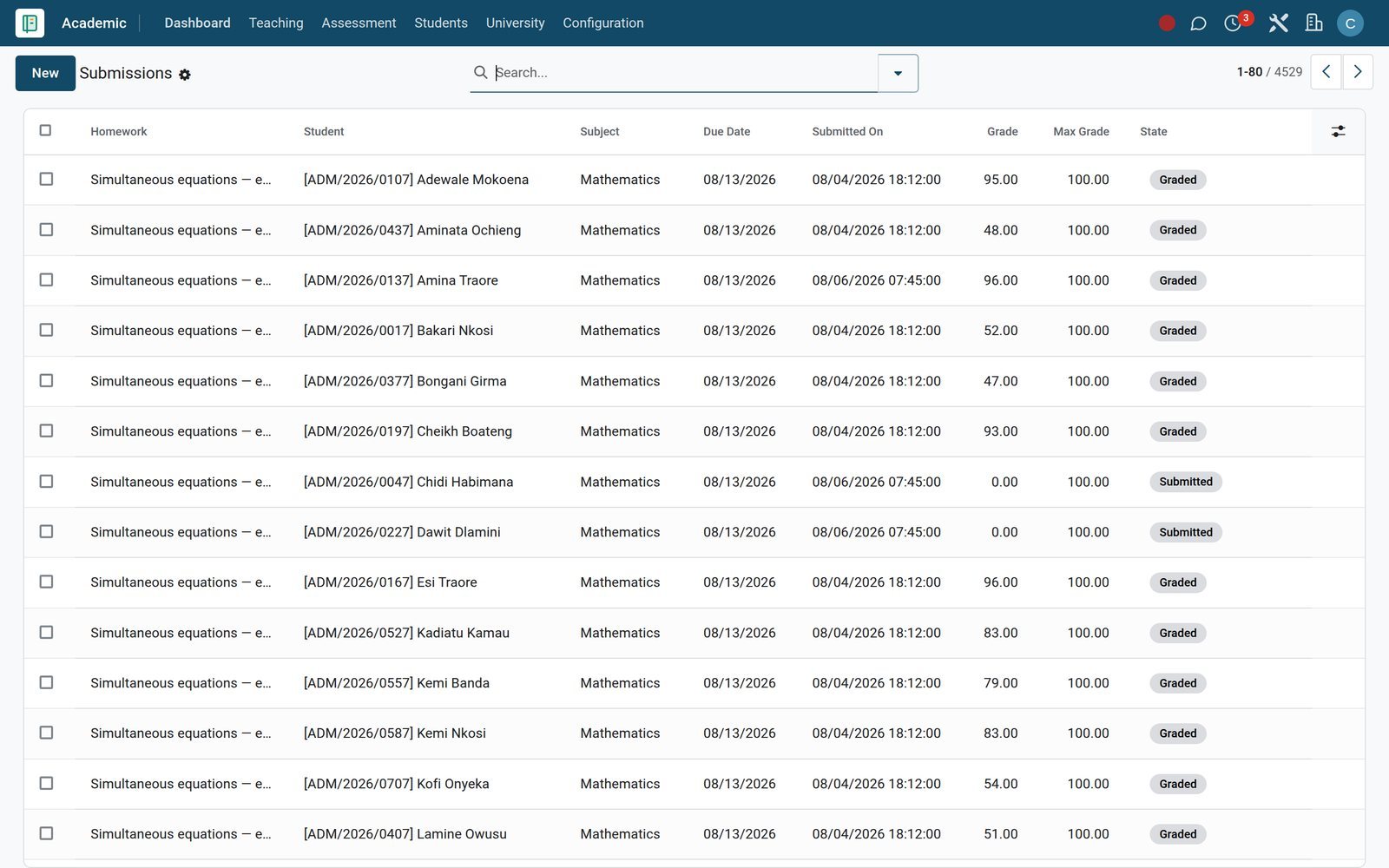Open the chat conversations icon
This screenshot has width=1389, height=868.
(1198, 23)
